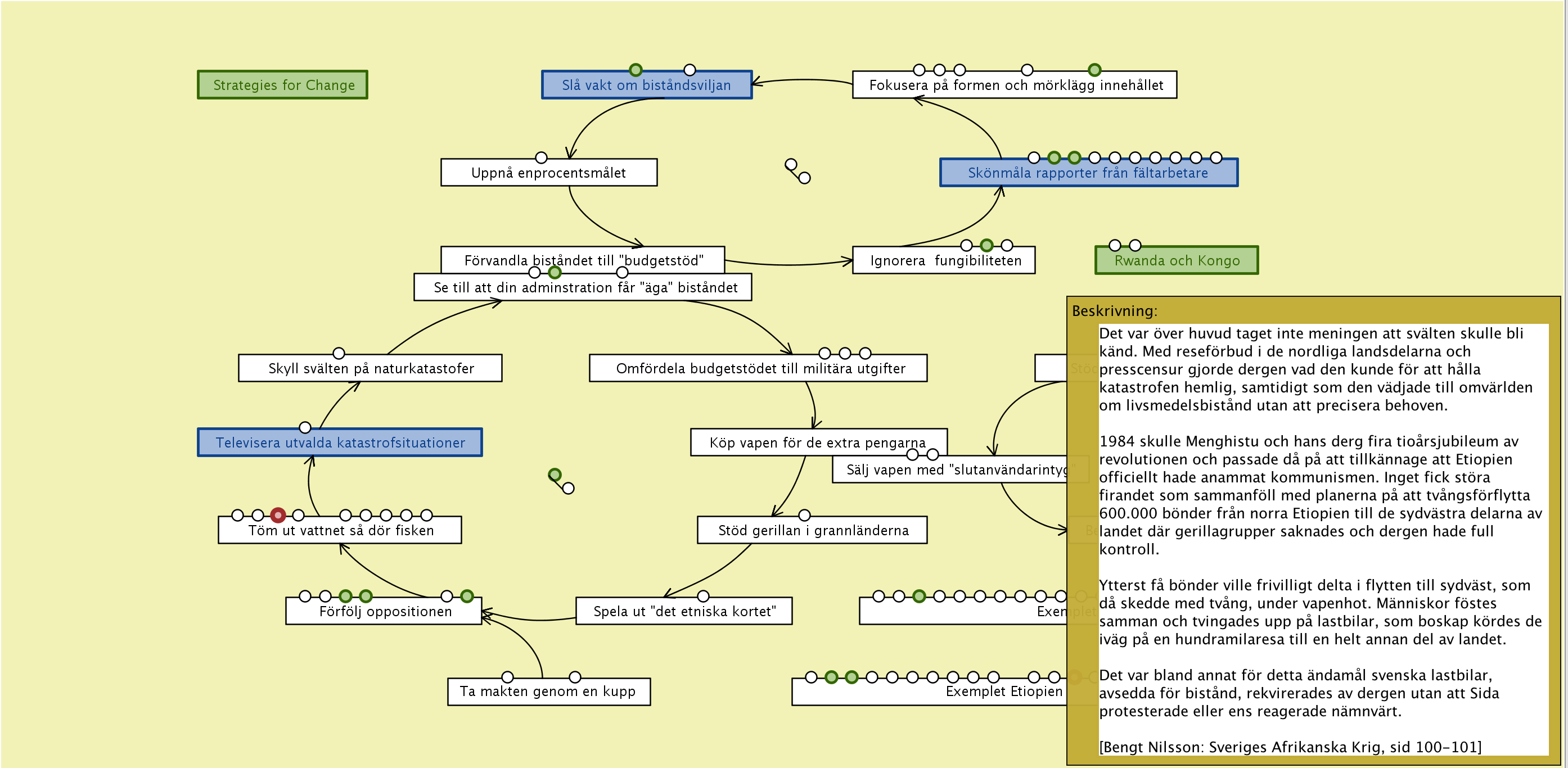Click the Bengt Nilsson citation in the description
Image resolution: width=1568 pixels, height=768 pixels.
point(1289,747)
